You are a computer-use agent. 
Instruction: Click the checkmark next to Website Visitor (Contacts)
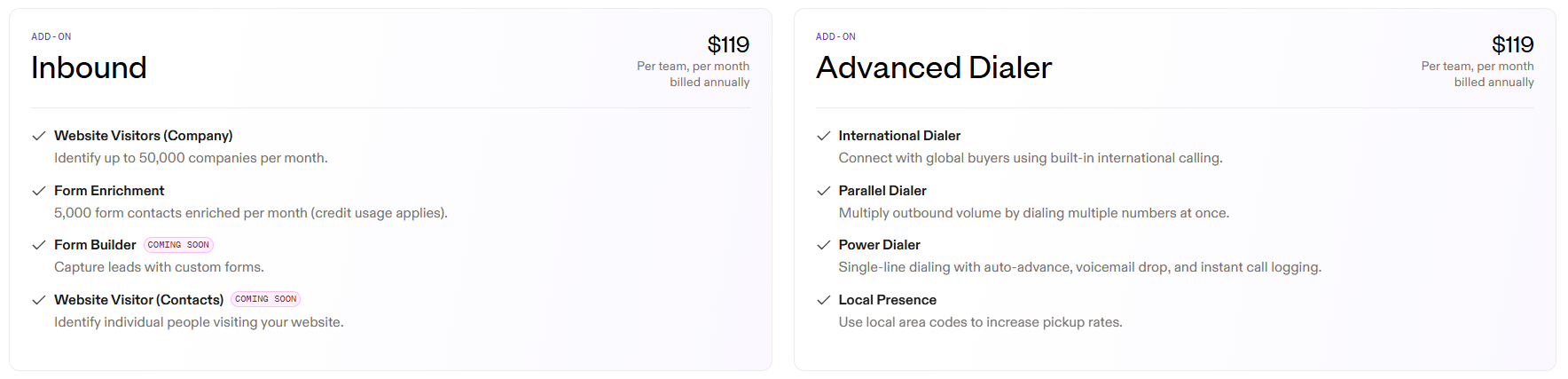coord(38,300)
